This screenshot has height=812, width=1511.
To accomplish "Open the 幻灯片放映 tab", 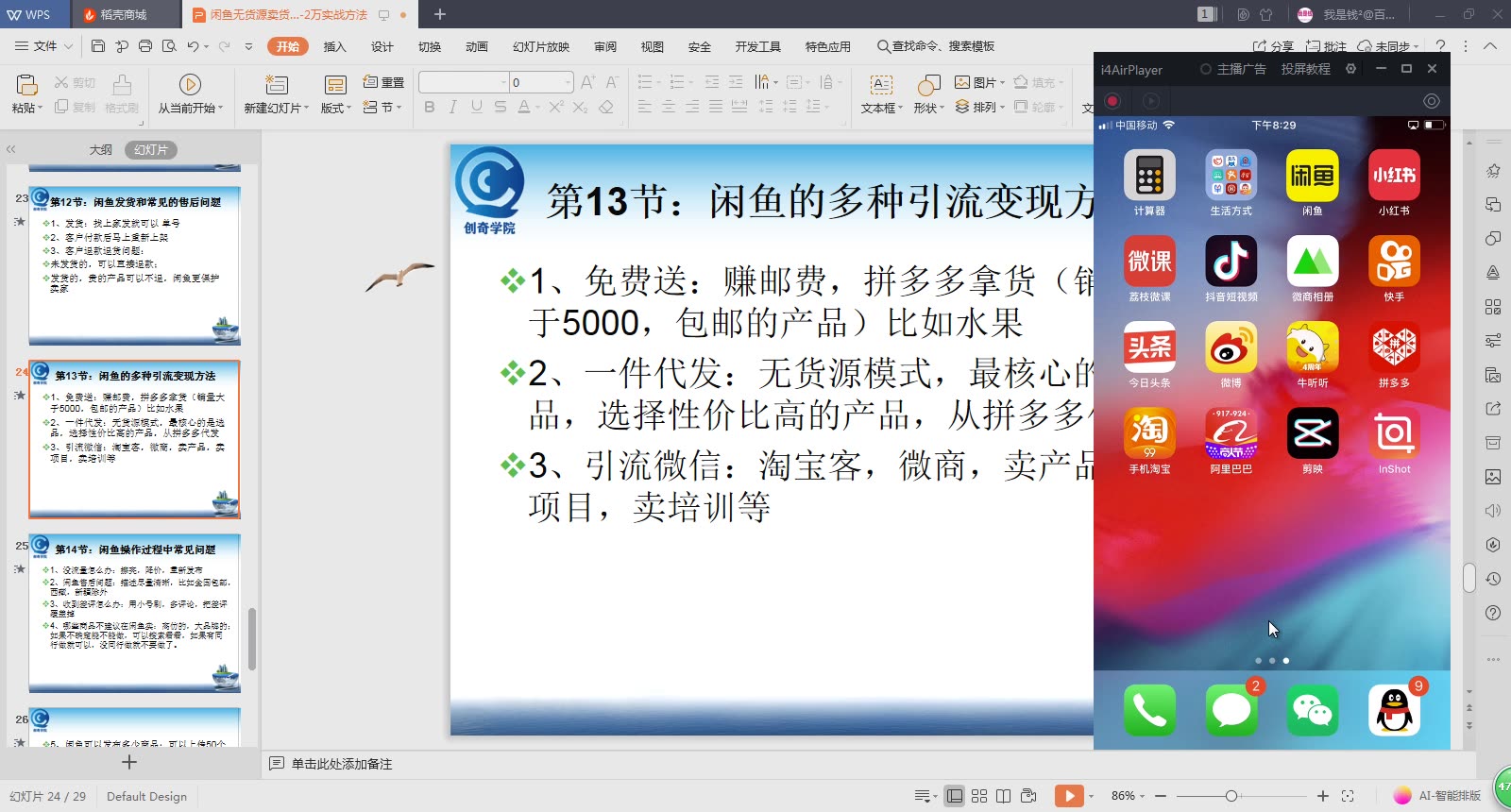I will pyautogui.click(x=541, y=46).
